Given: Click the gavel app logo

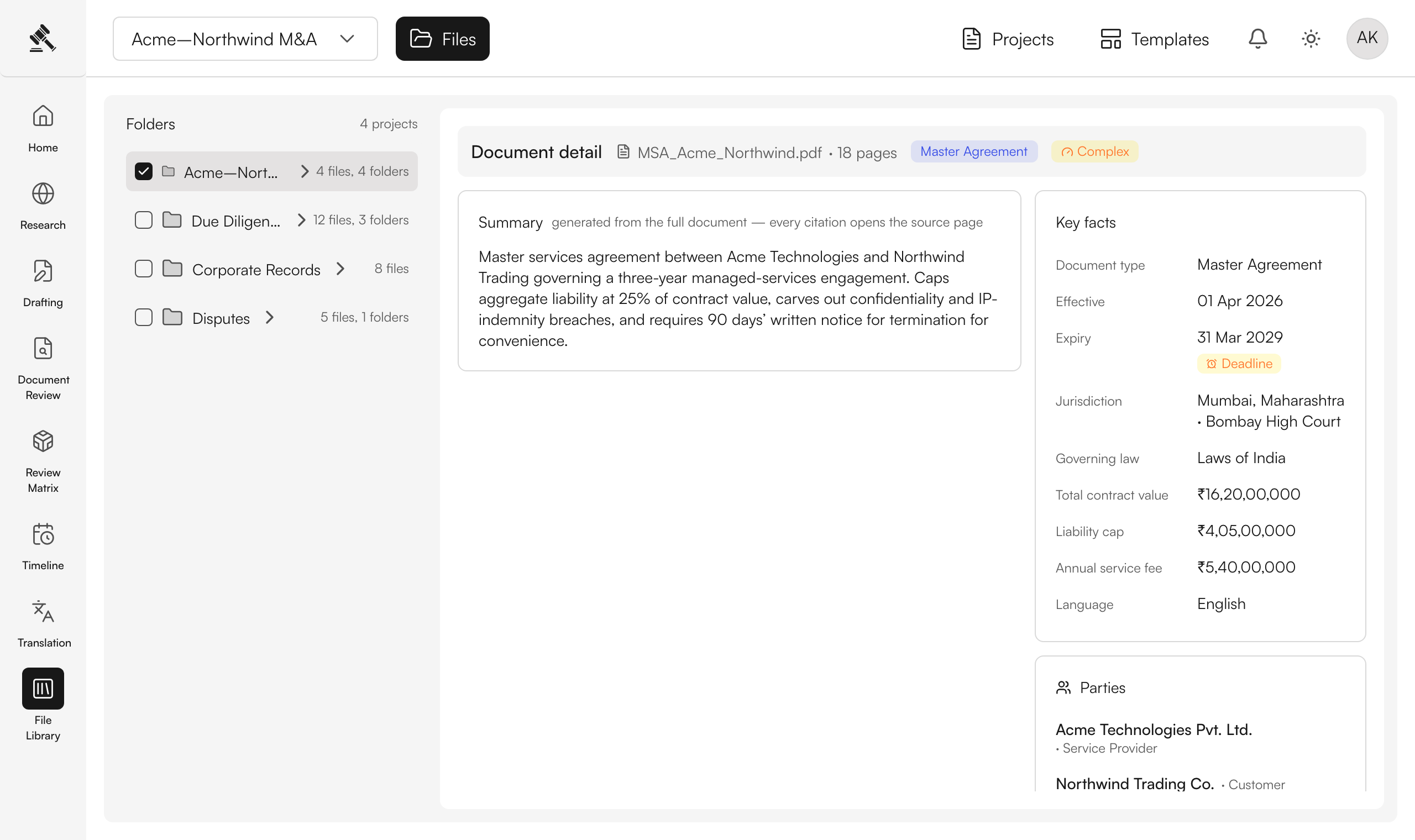Looking at the screenshot, I should pyautogui.click(x=43, y=39).
